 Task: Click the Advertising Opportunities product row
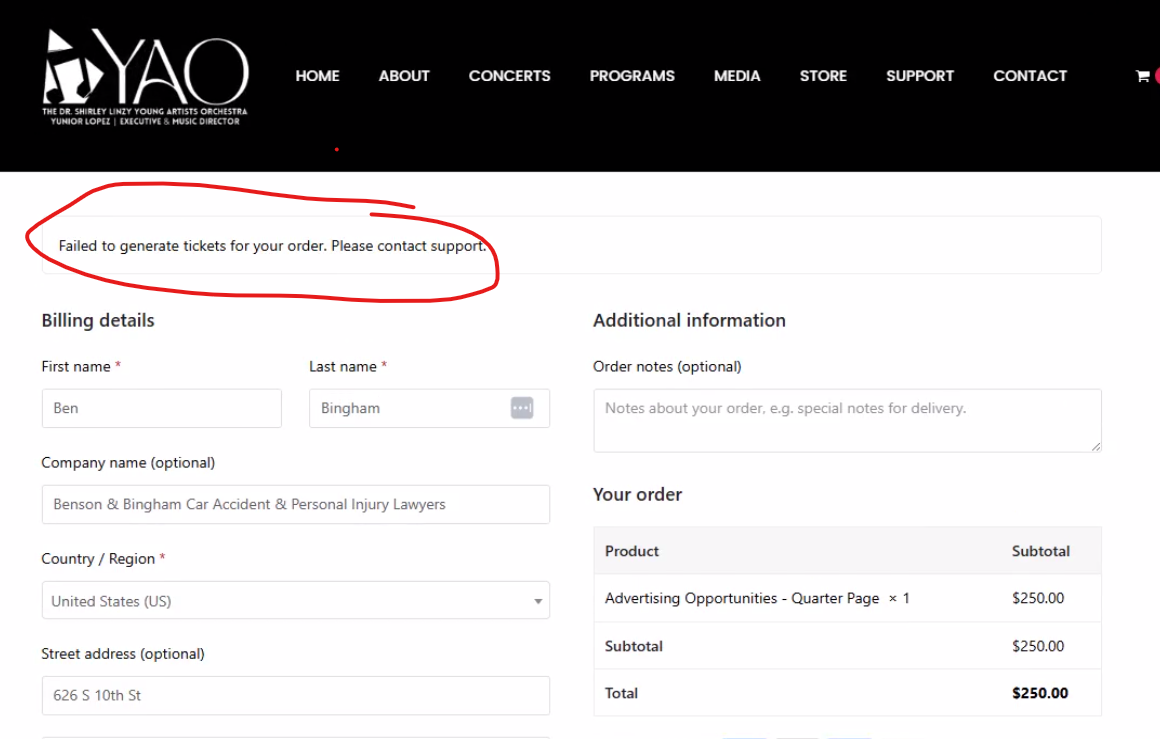tap(757, 598)
